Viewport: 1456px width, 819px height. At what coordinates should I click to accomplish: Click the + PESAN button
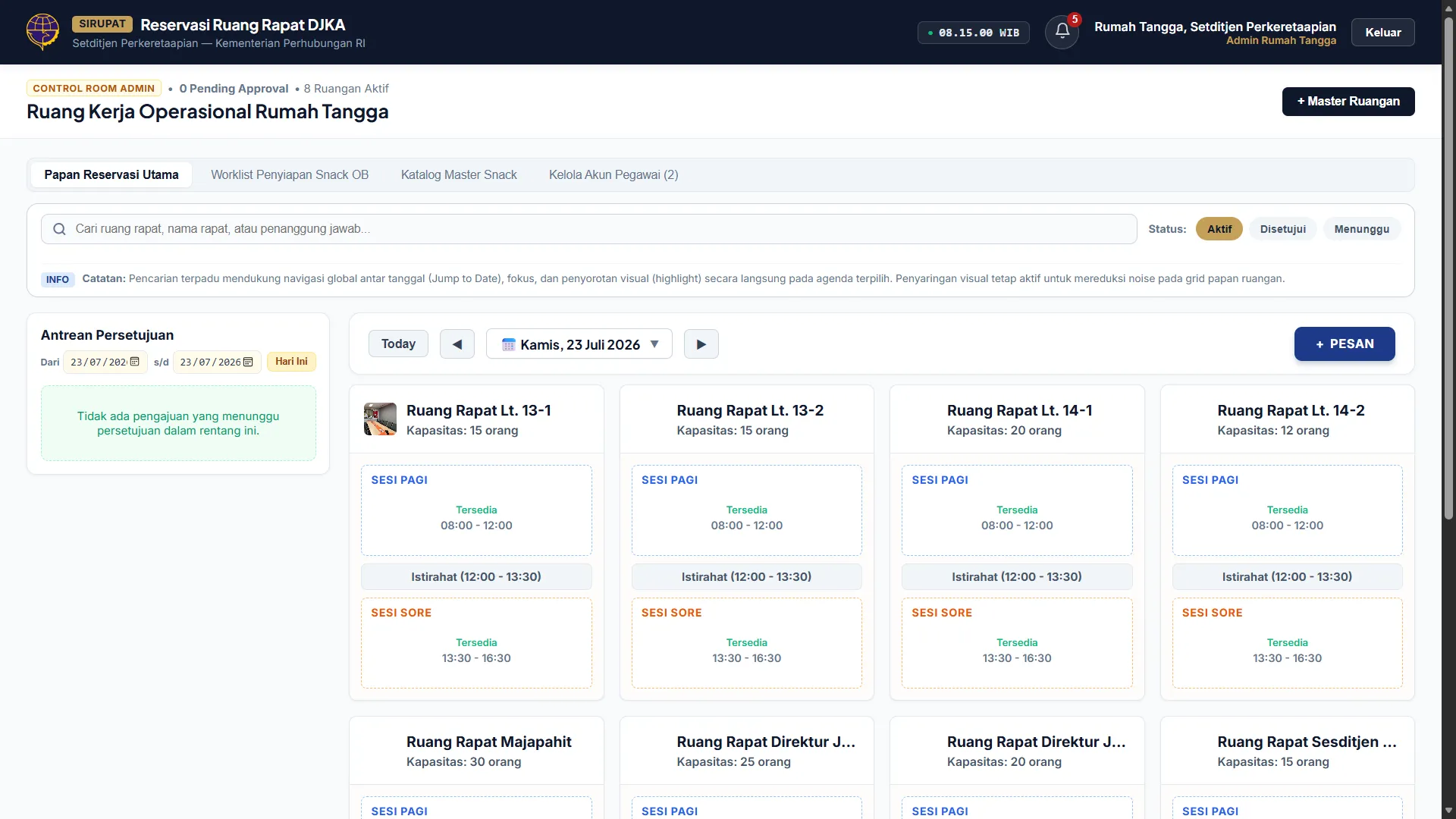pyautogui.click(x=1345, y=344)
